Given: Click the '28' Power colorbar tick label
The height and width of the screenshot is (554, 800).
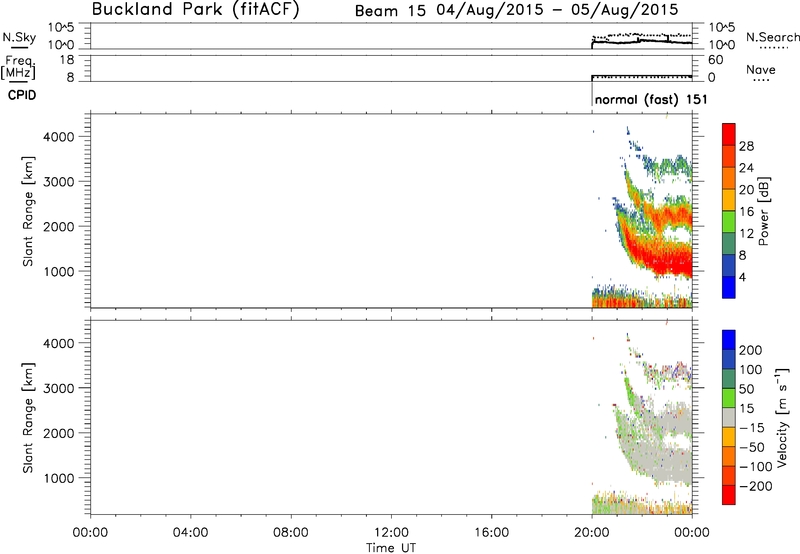Looking at the screenshot, I should click(x=746, y=146).
